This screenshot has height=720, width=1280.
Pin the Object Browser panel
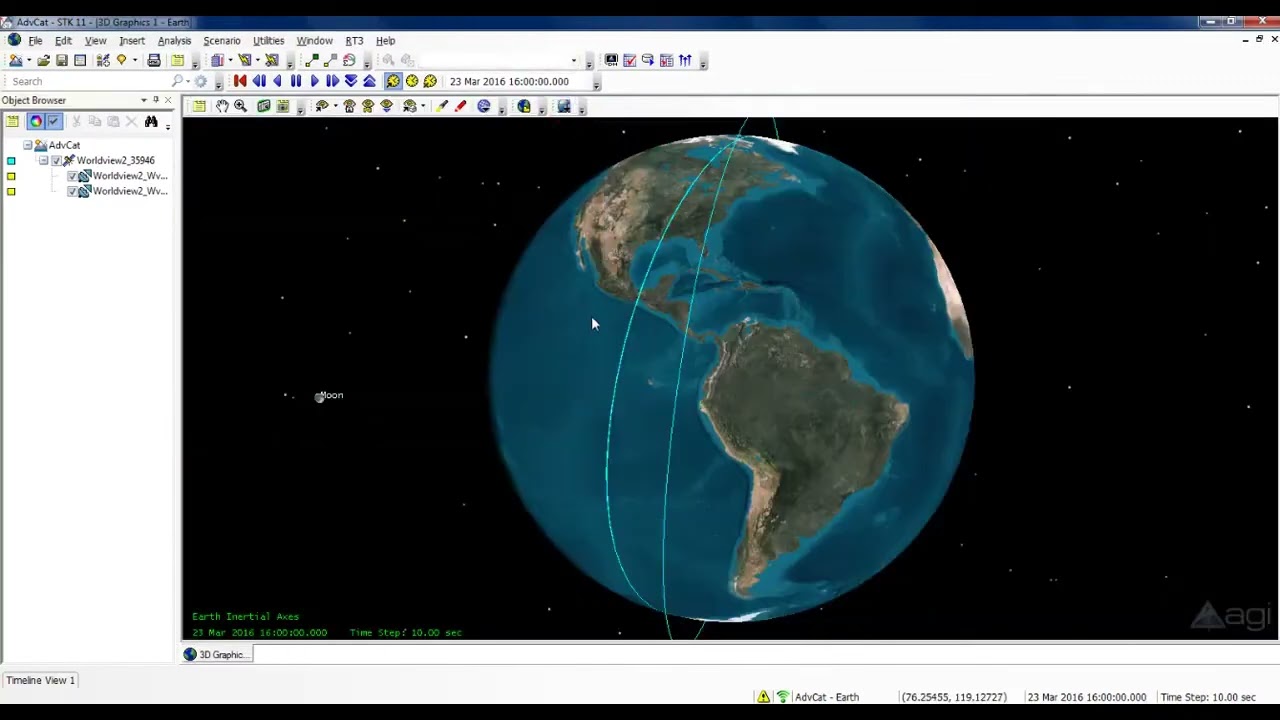[155, 100]
